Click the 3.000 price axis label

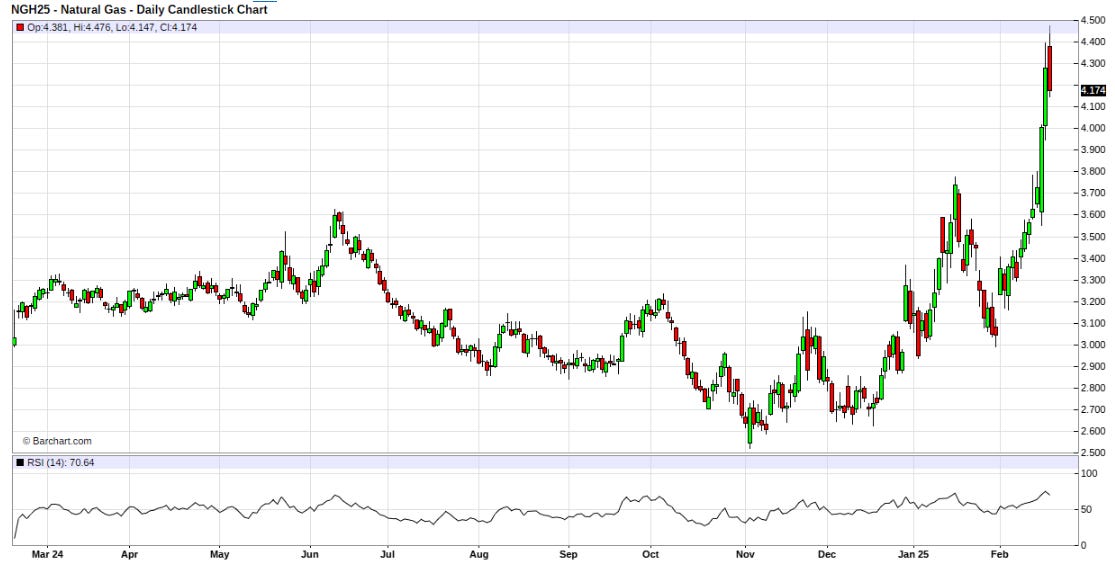[1092, 345]
